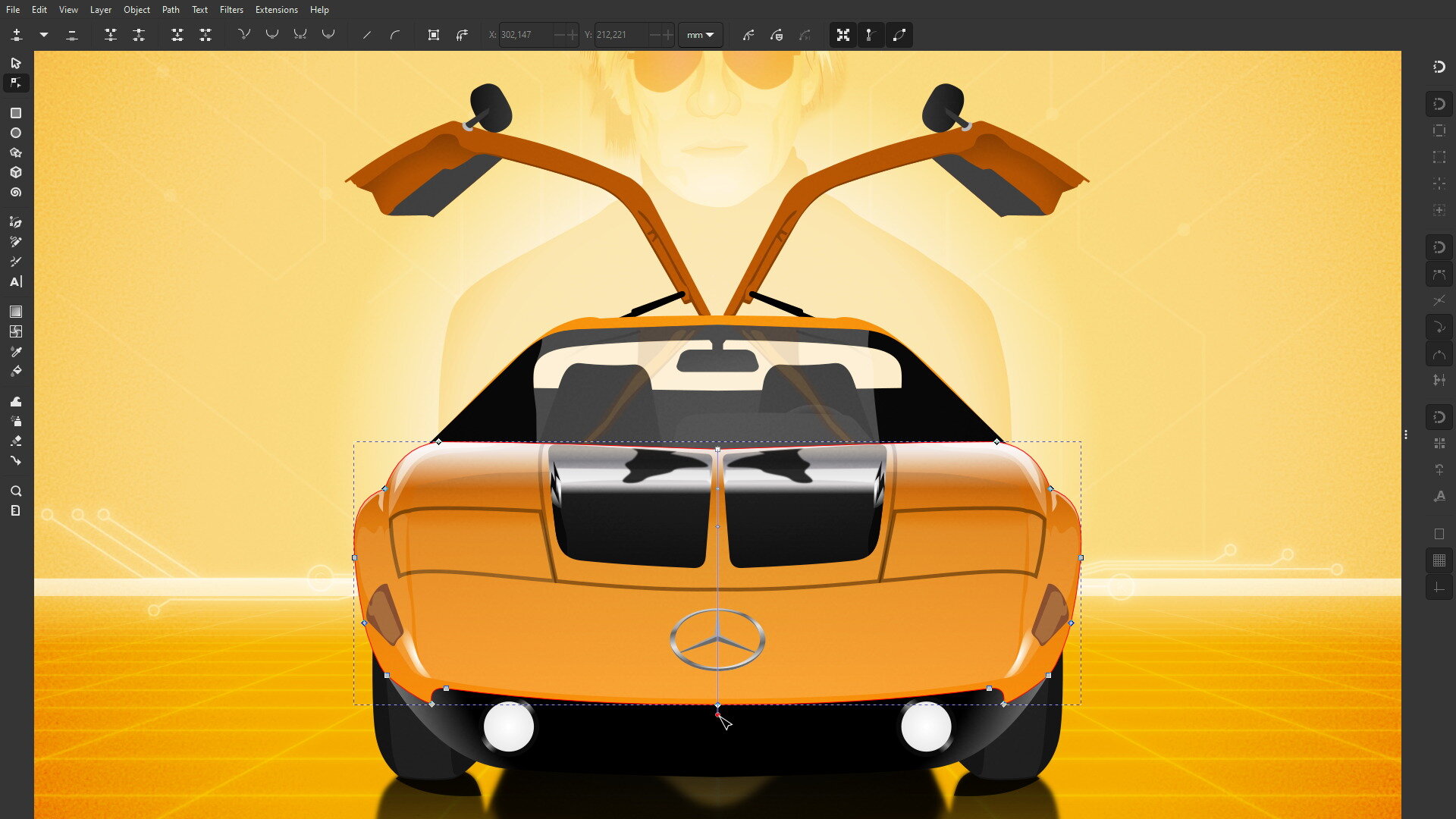This screenshot has width=1456, height=819.
Task: Decrease the Y coordinate with minus button
Action: [655, 35]
